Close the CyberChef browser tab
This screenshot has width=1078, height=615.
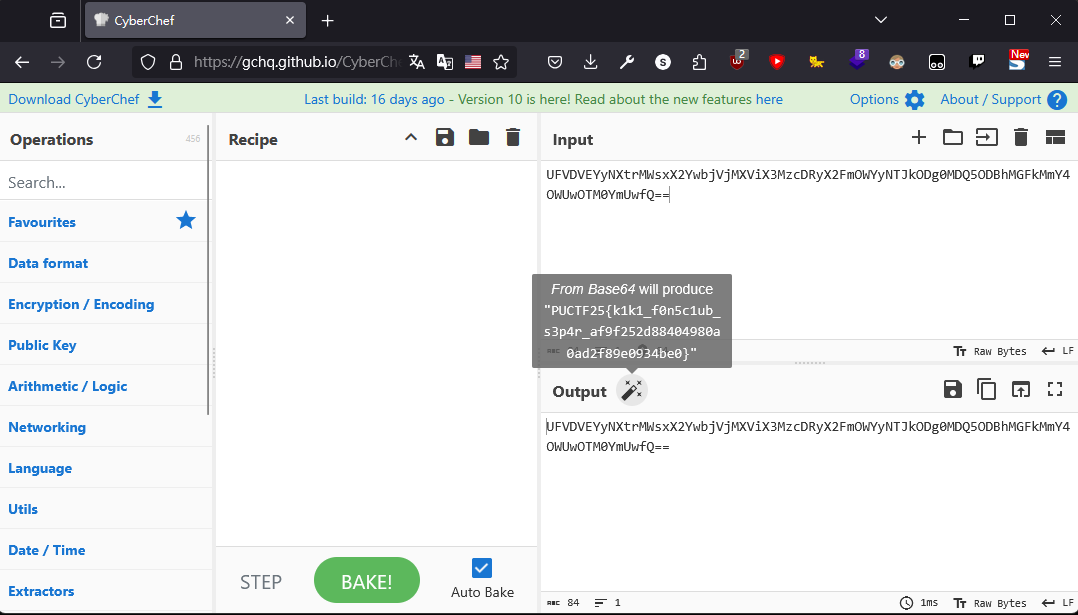[x=290, y=21]
